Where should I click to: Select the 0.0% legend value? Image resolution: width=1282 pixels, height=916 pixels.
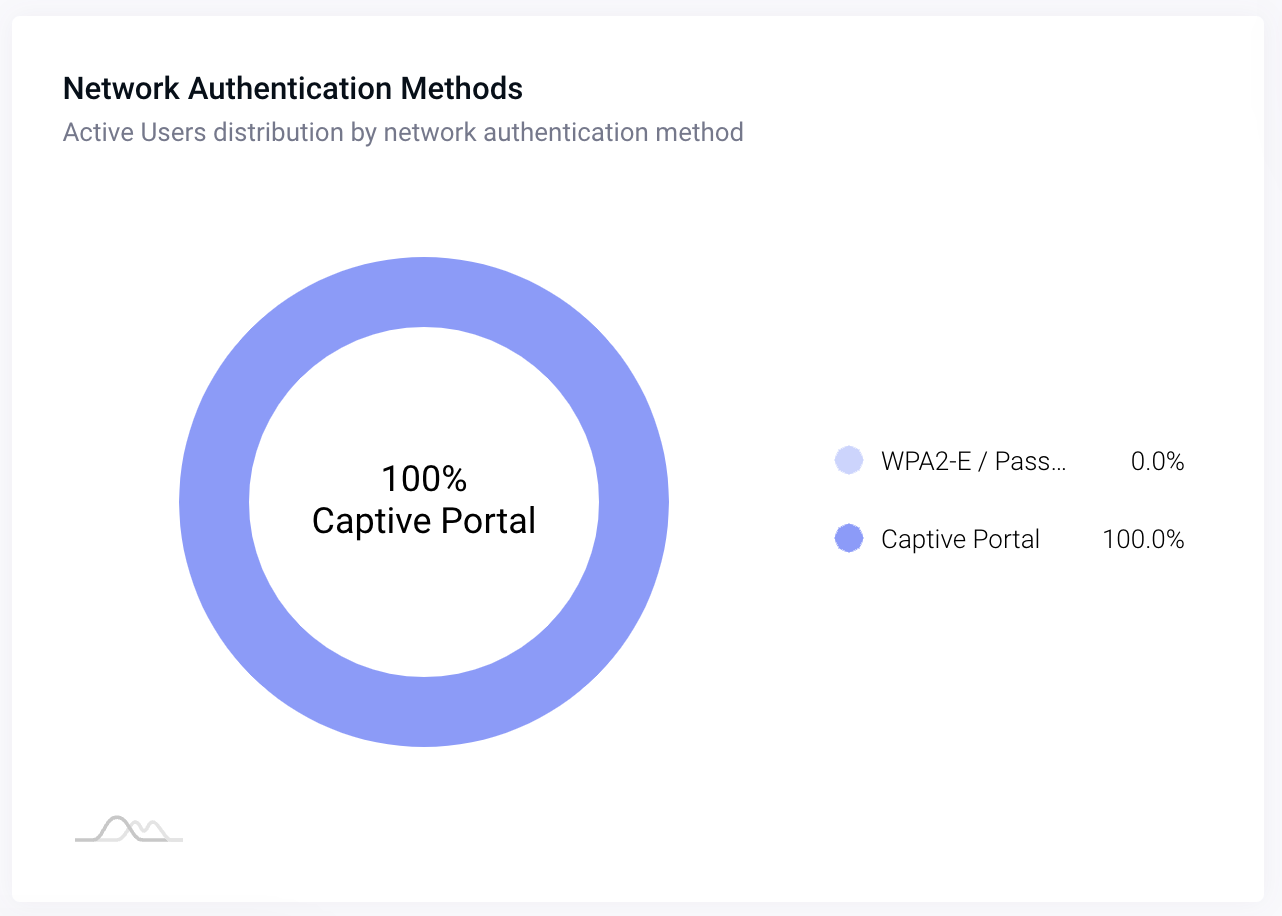(1157, 461)
